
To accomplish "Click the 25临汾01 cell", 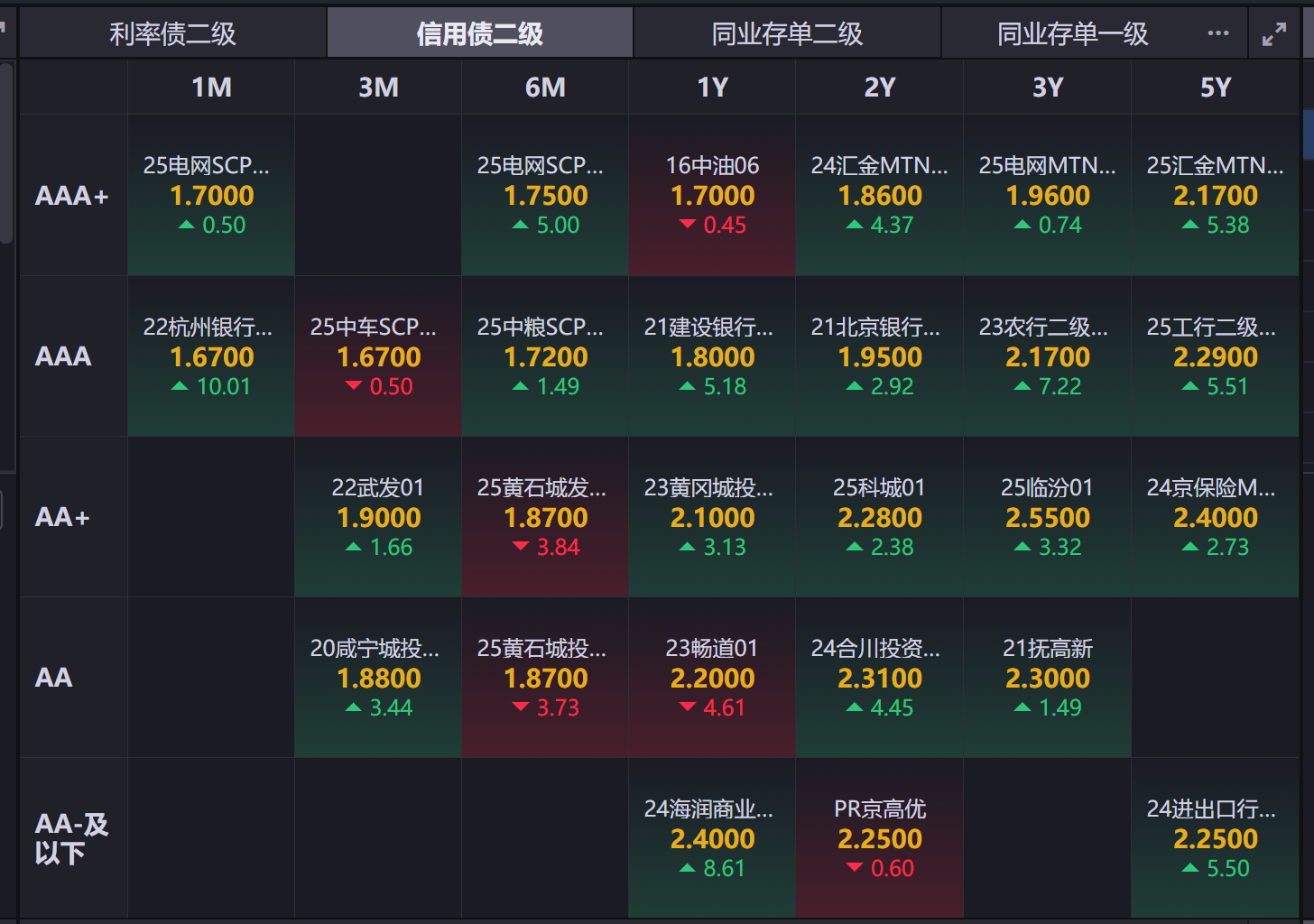I will coord(1047,517).
